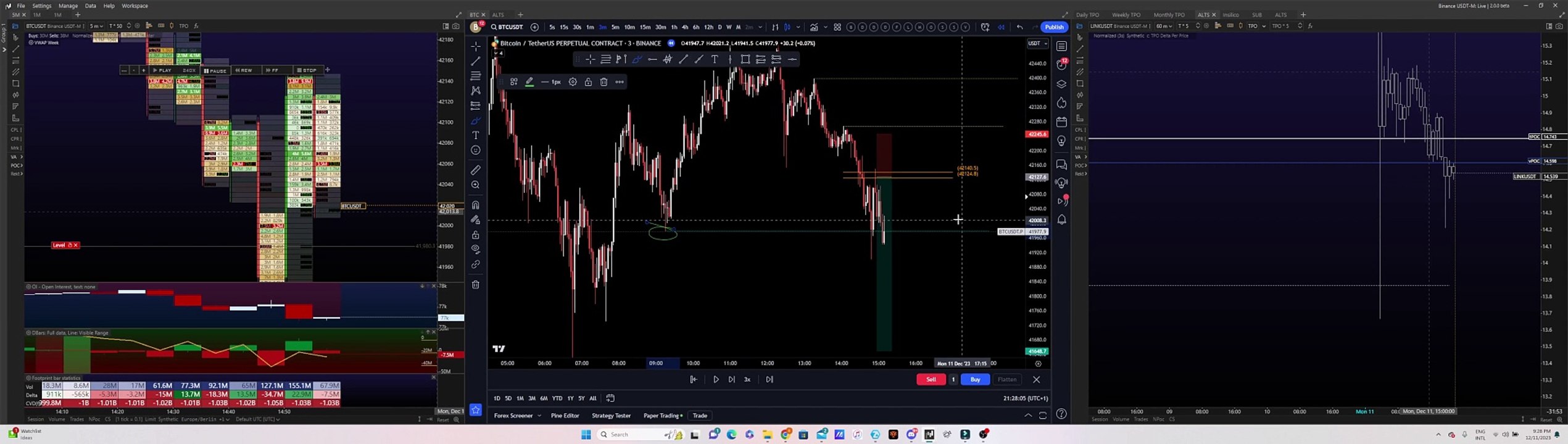Open the layout setup grid icon
Image resolution: width=1568 pixels, height=444 pixels.
tap(837, 27)
